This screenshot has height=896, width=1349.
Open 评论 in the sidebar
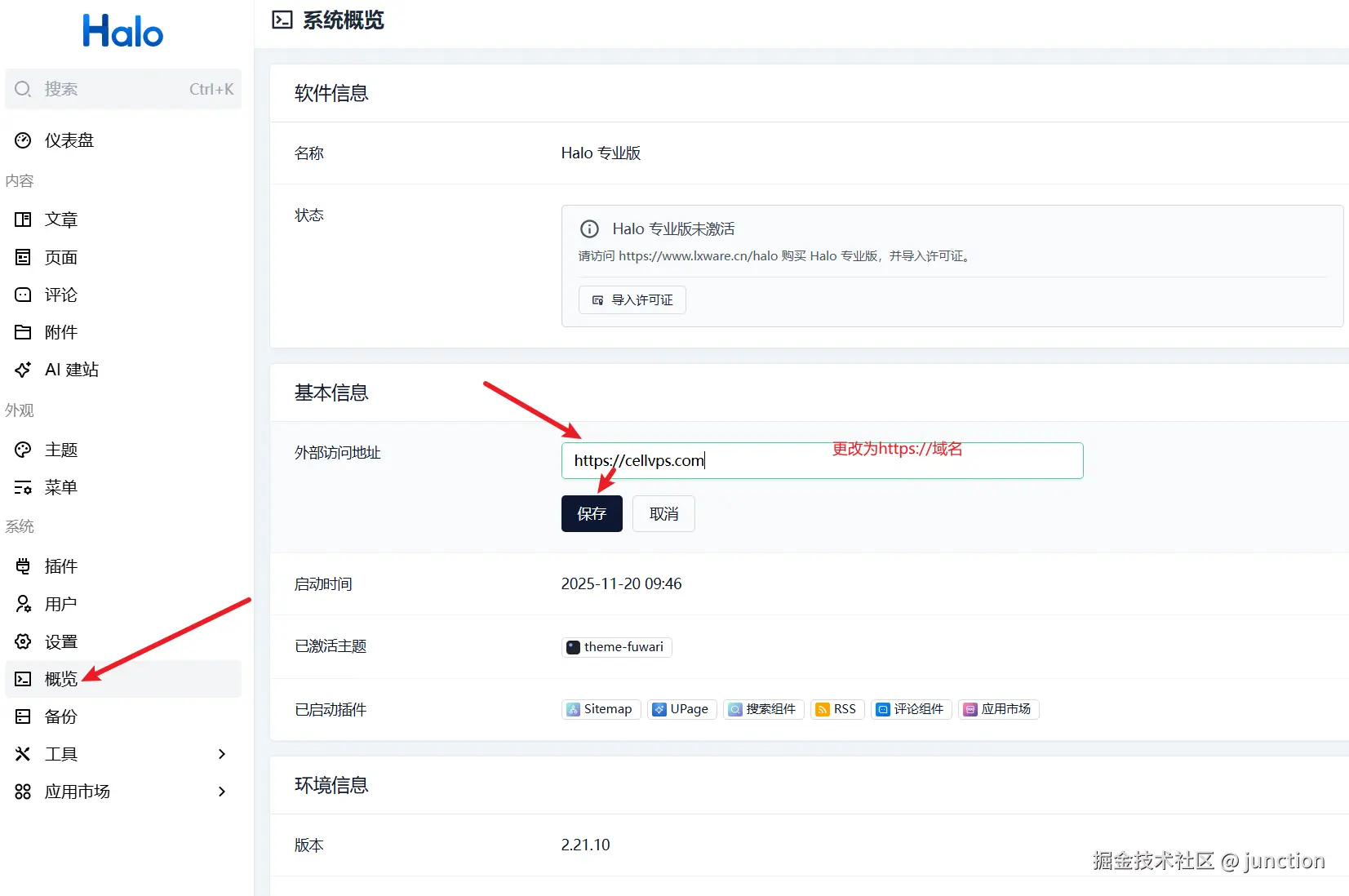tap(123, 295)
